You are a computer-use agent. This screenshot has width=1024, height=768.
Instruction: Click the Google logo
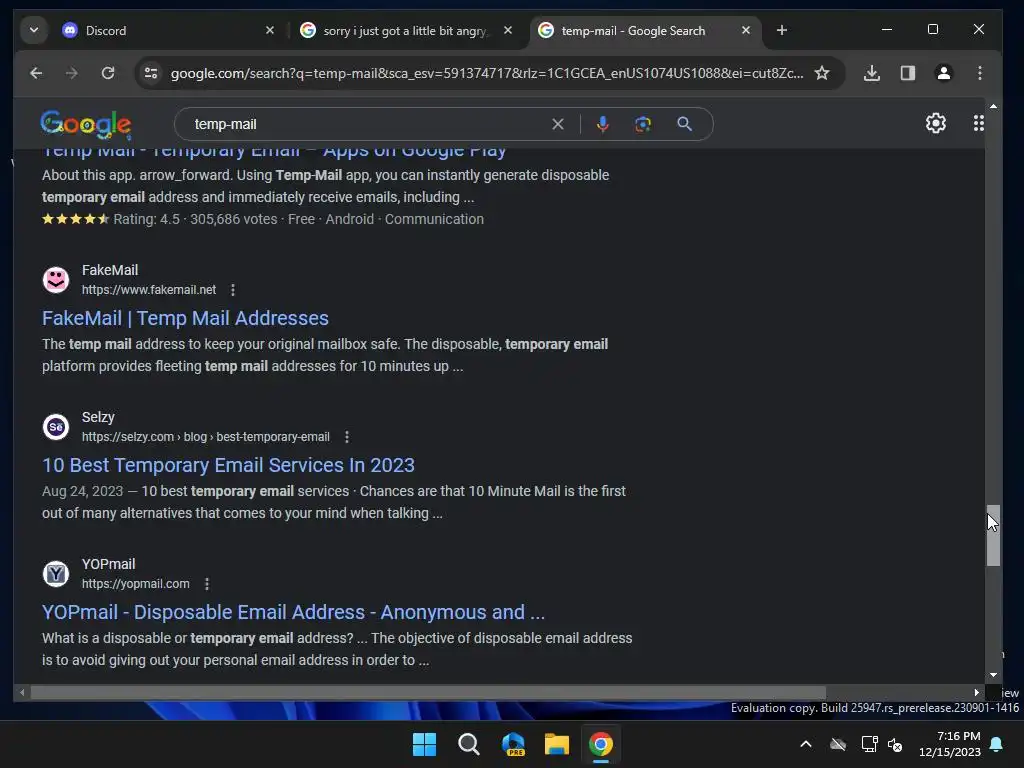pos(86,124)
